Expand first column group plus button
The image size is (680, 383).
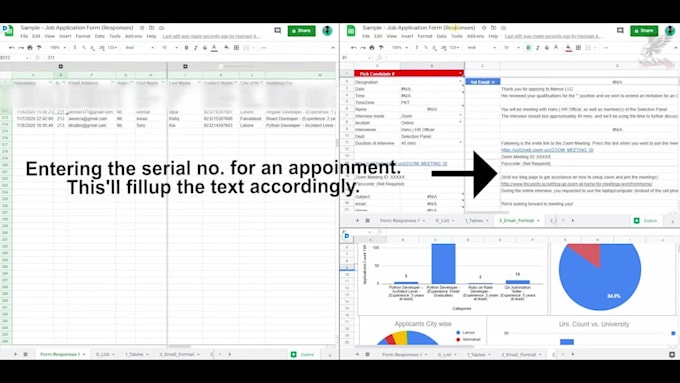point(61,66)
